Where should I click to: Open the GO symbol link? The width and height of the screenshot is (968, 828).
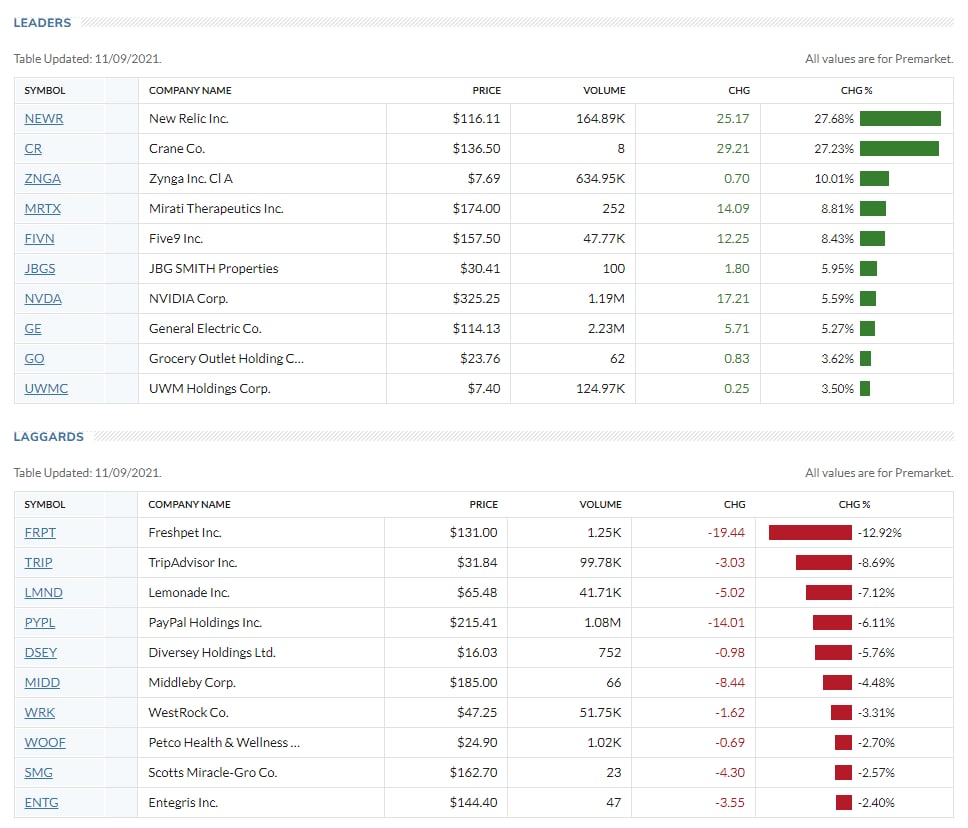point(35,359)
